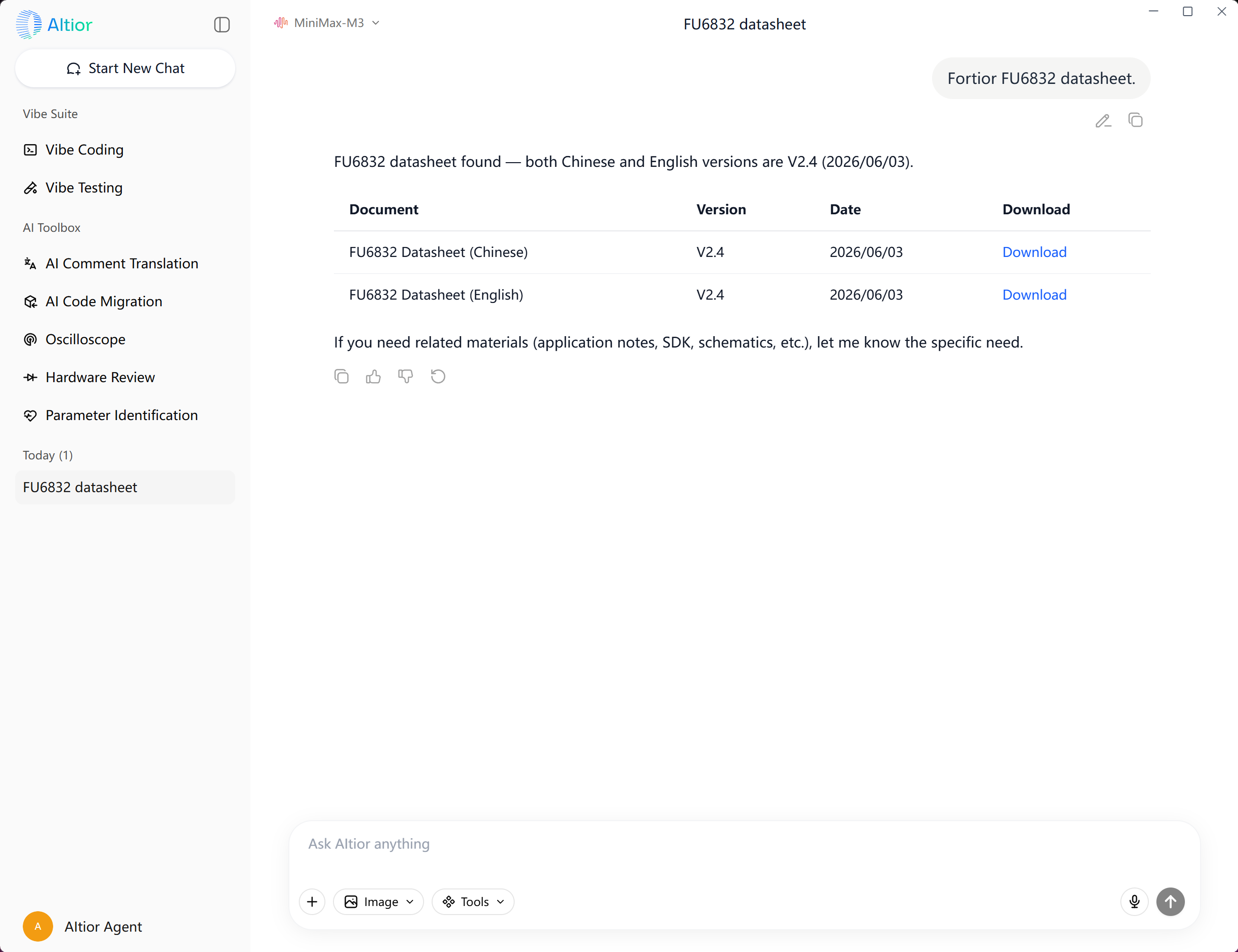Viewport: 1238px width, 952px height.
Task: Click the Version column header
Action: tap(721, 210)
